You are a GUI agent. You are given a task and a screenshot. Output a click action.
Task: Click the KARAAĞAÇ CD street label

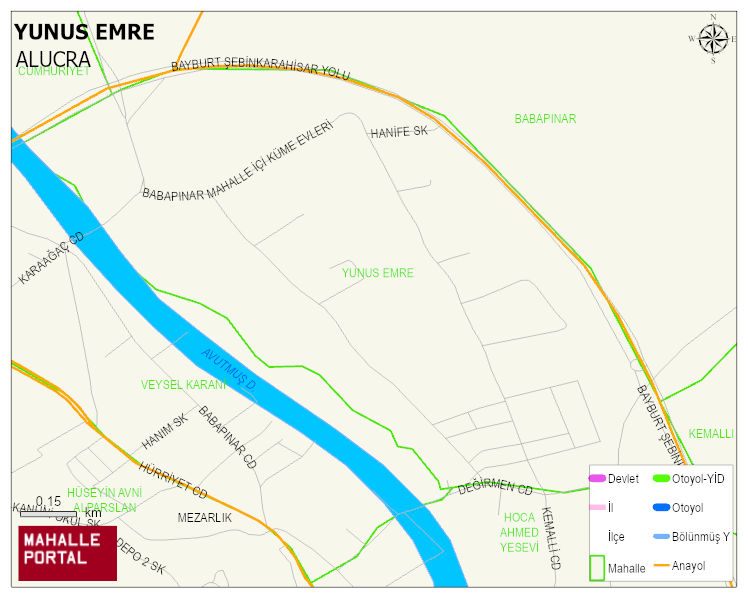(x=51, y=258)
